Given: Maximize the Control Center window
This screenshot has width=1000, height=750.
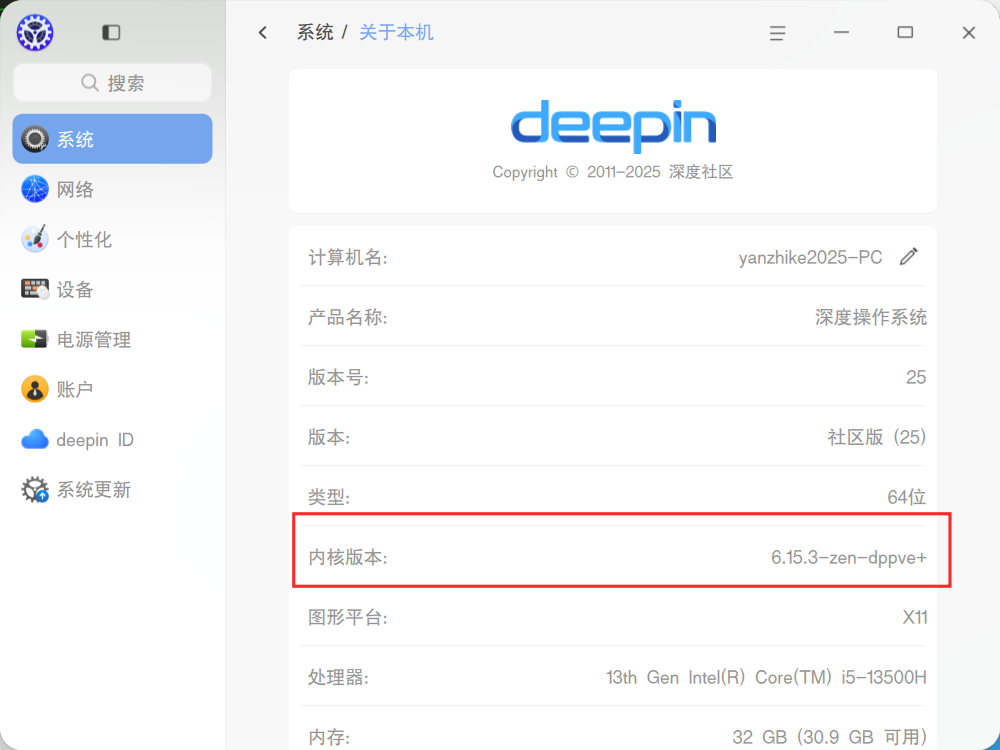Looking at the screenshot, I should coord(905,33).
